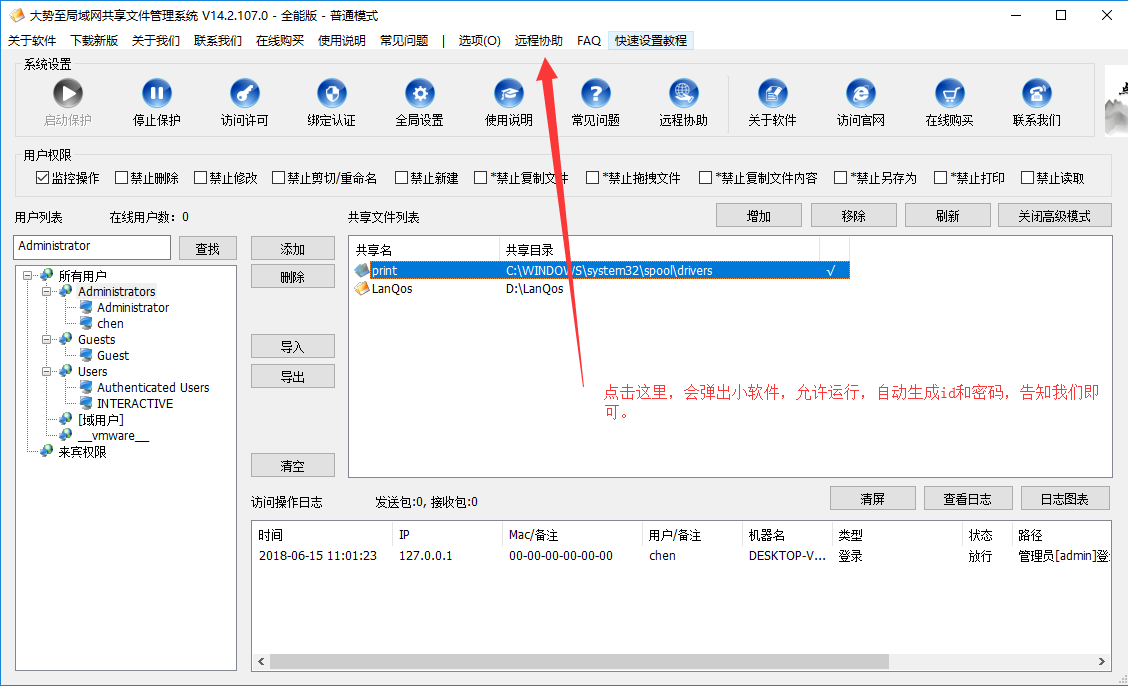Open 全局设置 gear icon
This screenshot has width=1128, height=686.
click(x=419, y=94)
